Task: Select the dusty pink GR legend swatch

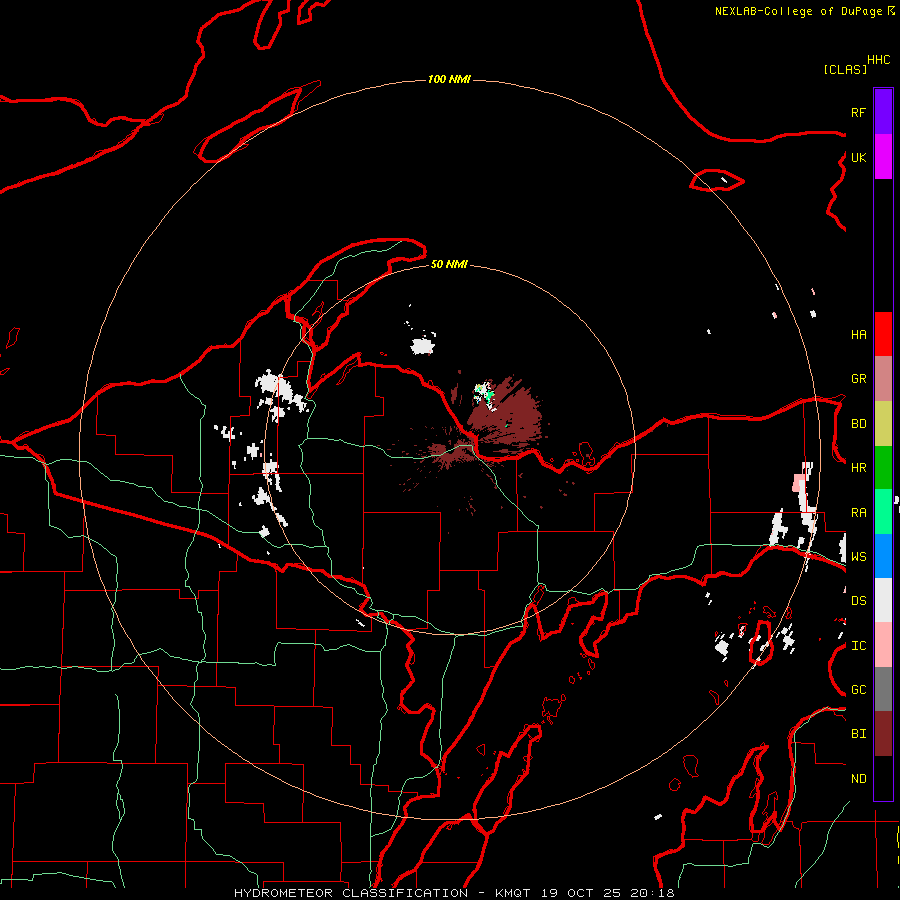Action: click(x=883, y=379)
